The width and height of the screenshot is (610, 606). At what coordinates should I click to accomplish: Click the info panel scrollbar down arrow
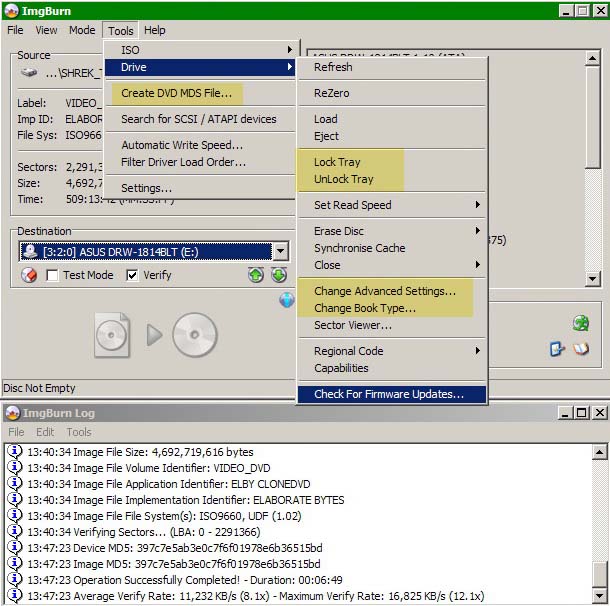[x=592, y=278]
